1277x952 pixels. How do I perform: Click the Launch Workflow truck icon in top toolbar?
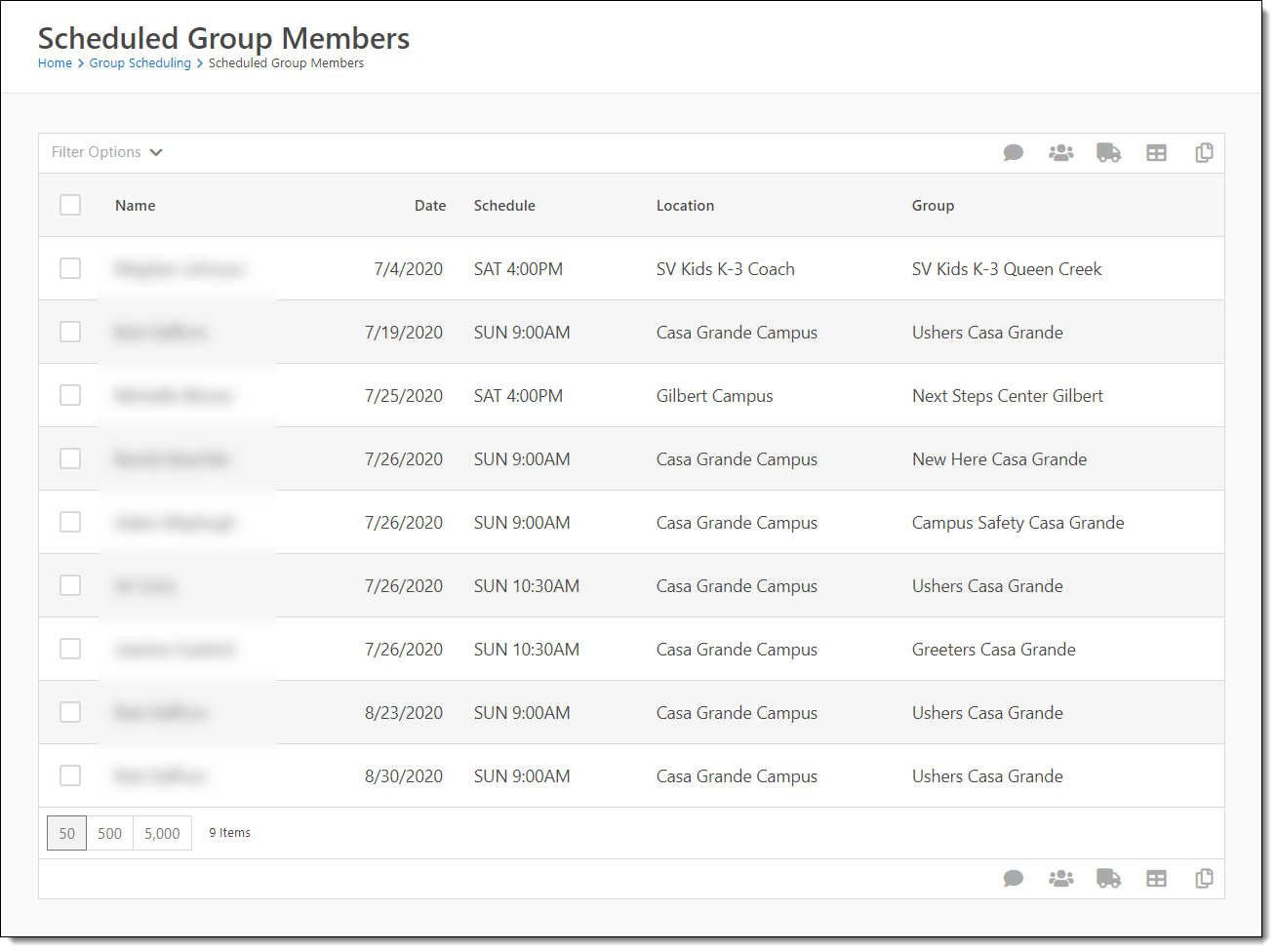[x=1109, y=153]
